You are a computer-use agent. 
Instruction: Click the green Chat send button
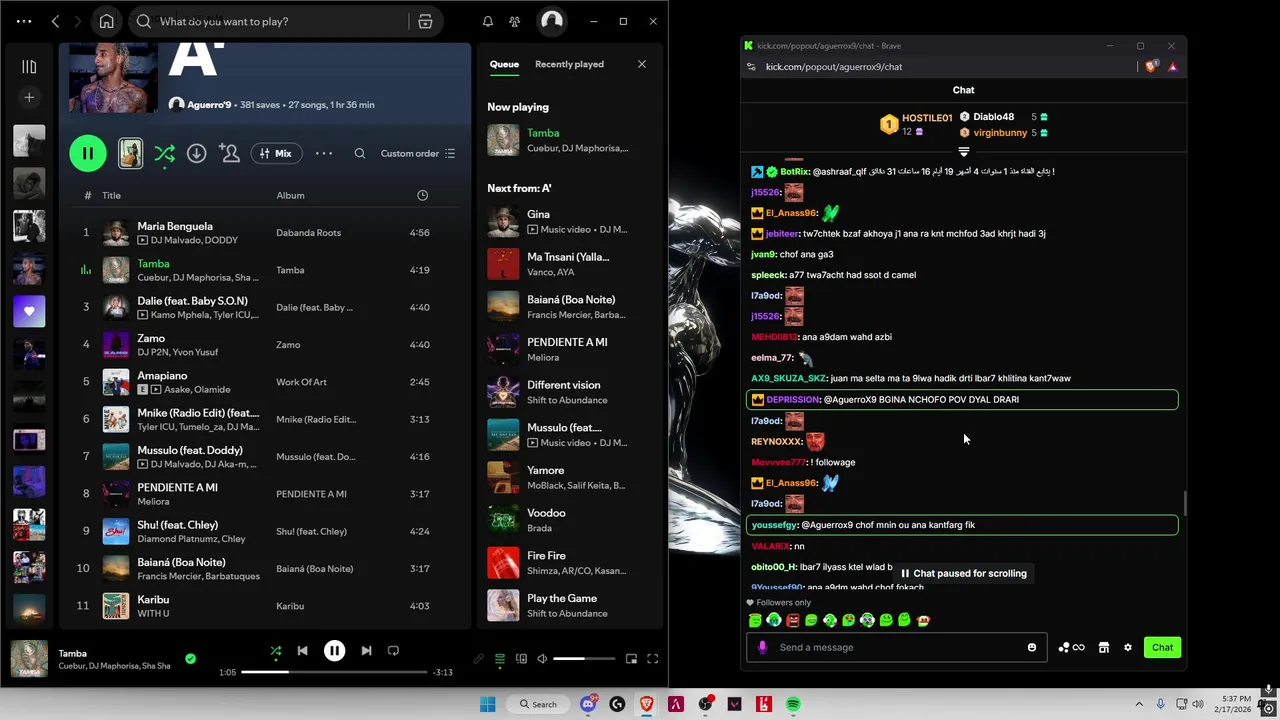point(1162,647)
